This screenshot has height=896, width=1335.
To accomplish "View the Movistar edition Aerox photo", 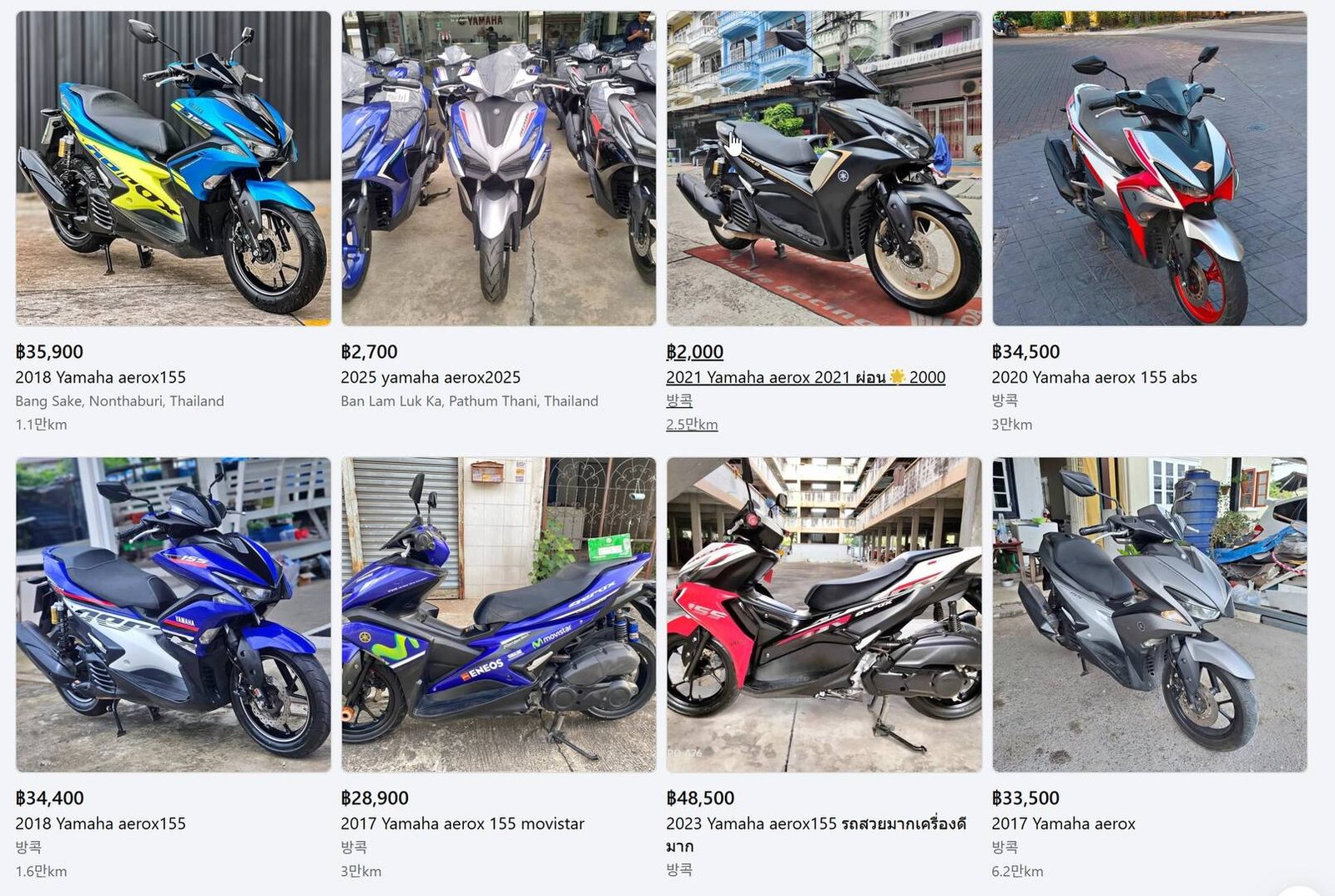I will (499, 614).
